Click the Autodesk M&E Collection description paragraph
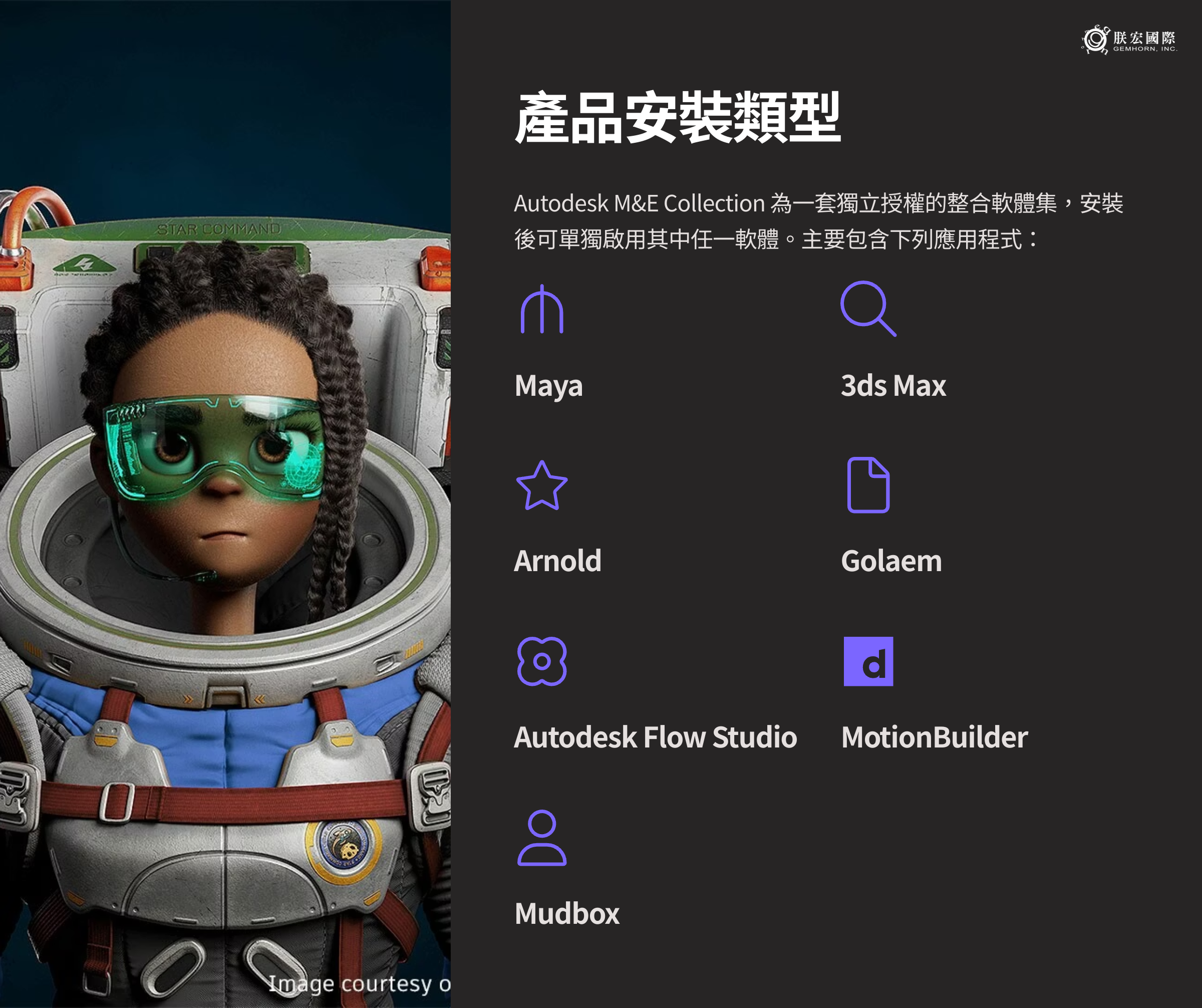Screen dimensions: 1202x1008 (818, 221)
